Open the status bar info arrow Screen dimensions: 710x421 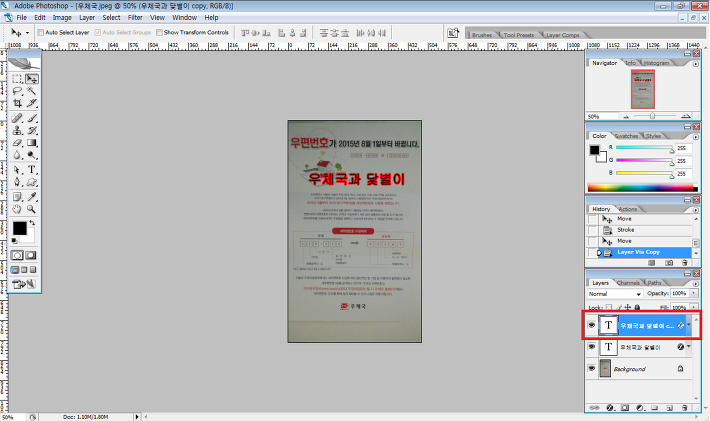click(x=137, y=417)
